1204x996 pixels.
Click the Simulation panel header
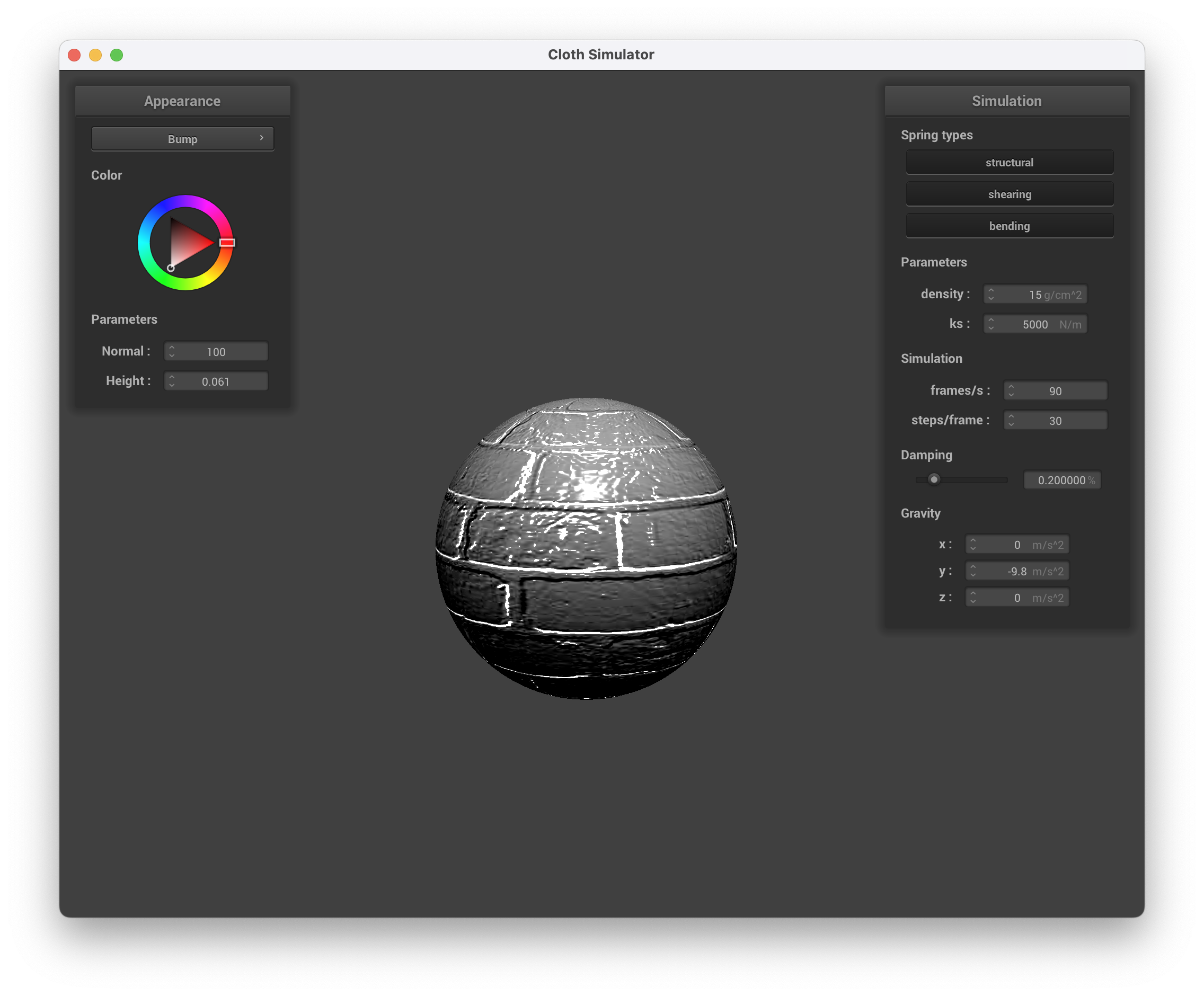(x=1006, y=101)
